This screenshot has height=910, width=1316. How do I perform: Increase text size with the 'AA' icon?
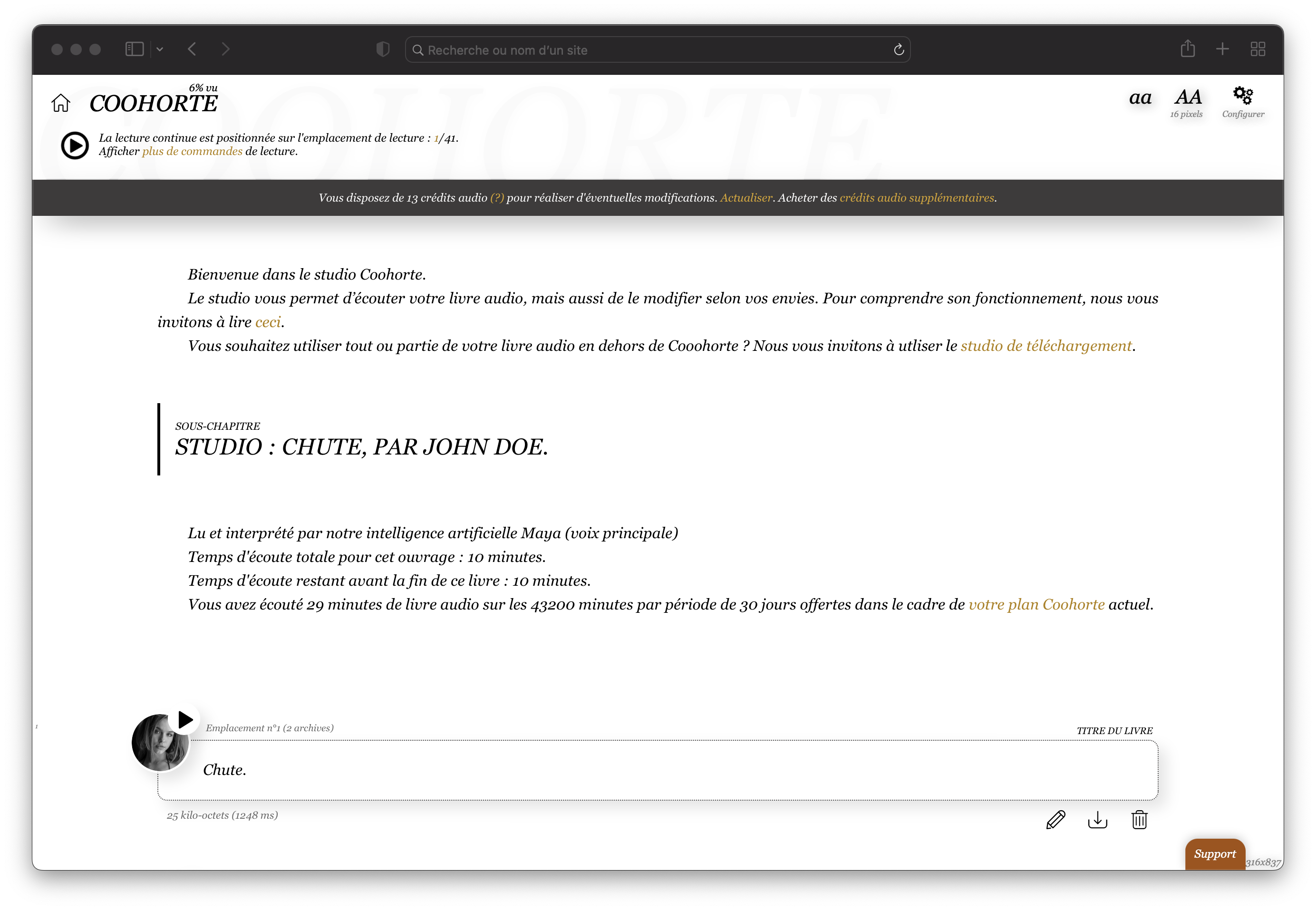1187,97
